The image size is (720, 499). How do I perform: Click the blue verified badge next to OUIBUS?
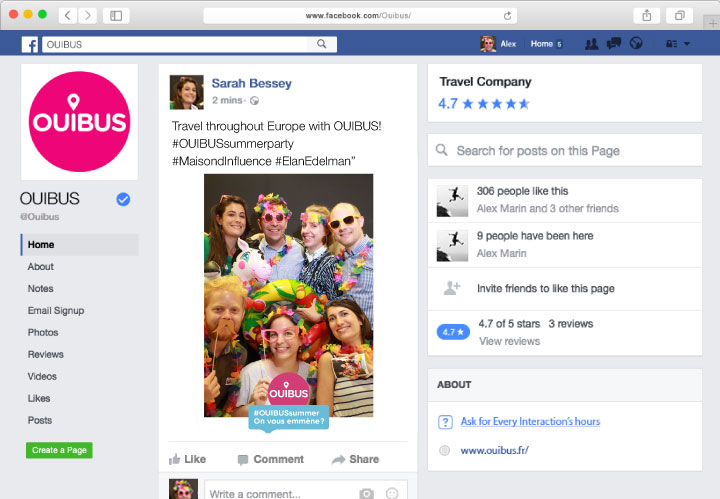coord(123,199)
